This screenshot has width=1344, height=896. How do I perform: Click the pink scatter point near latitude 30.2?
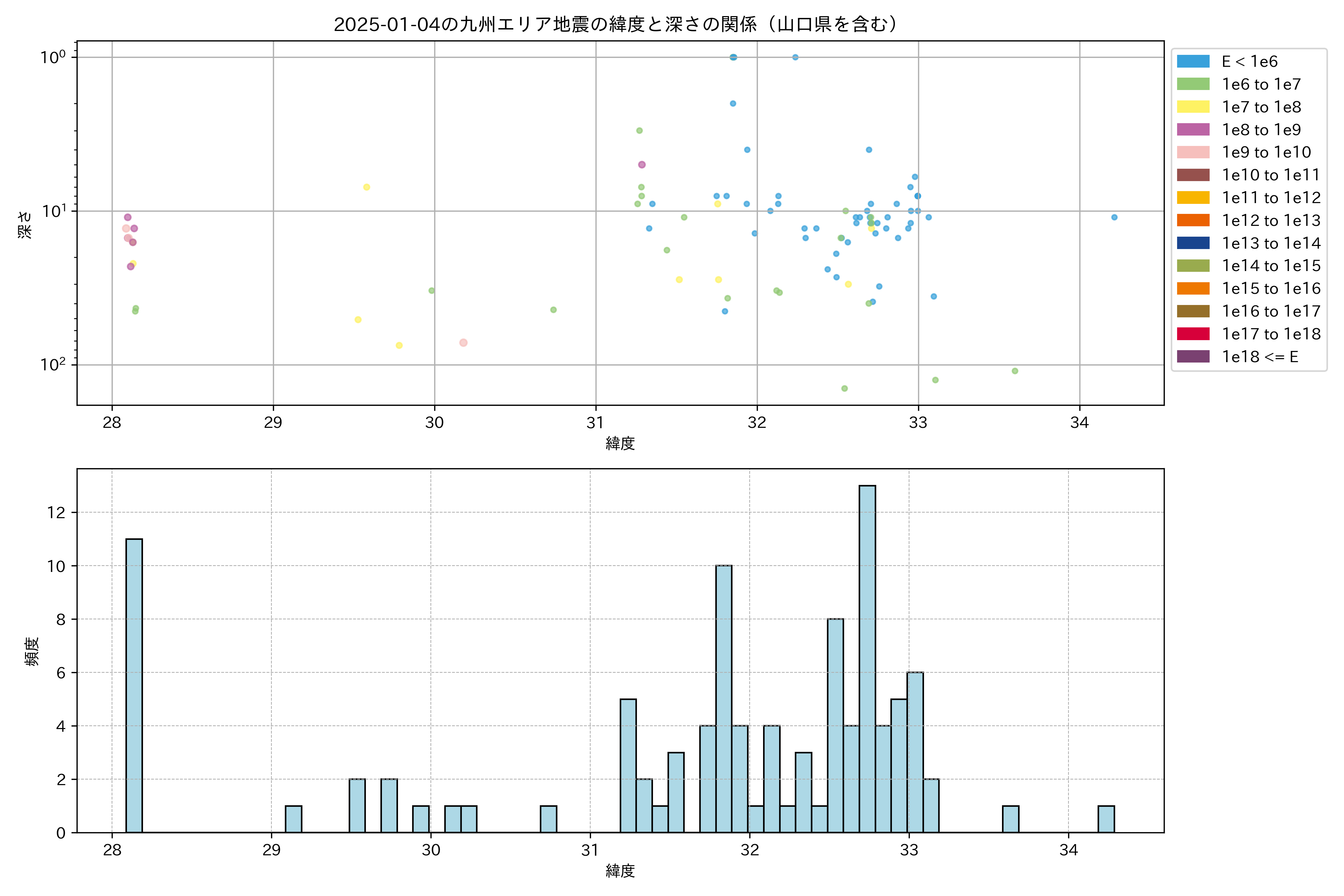coord(463,343)
